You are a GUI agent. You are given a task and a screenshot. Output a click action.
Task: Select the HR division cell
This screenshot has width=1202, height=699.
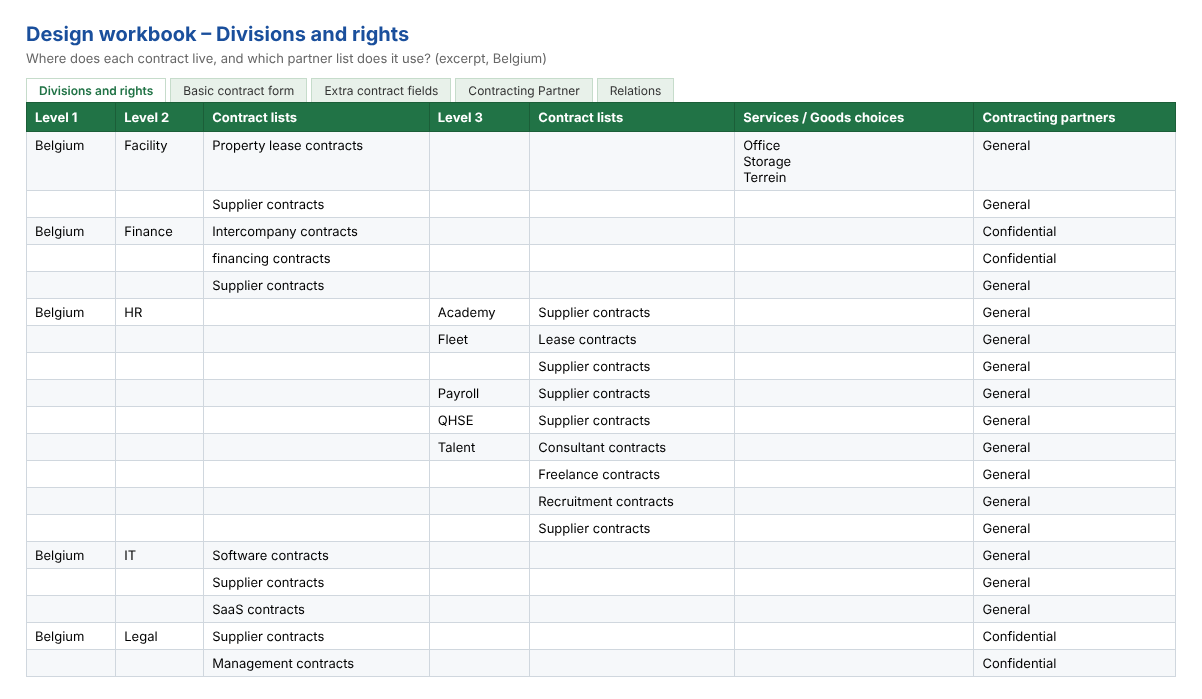pos(160,312)
